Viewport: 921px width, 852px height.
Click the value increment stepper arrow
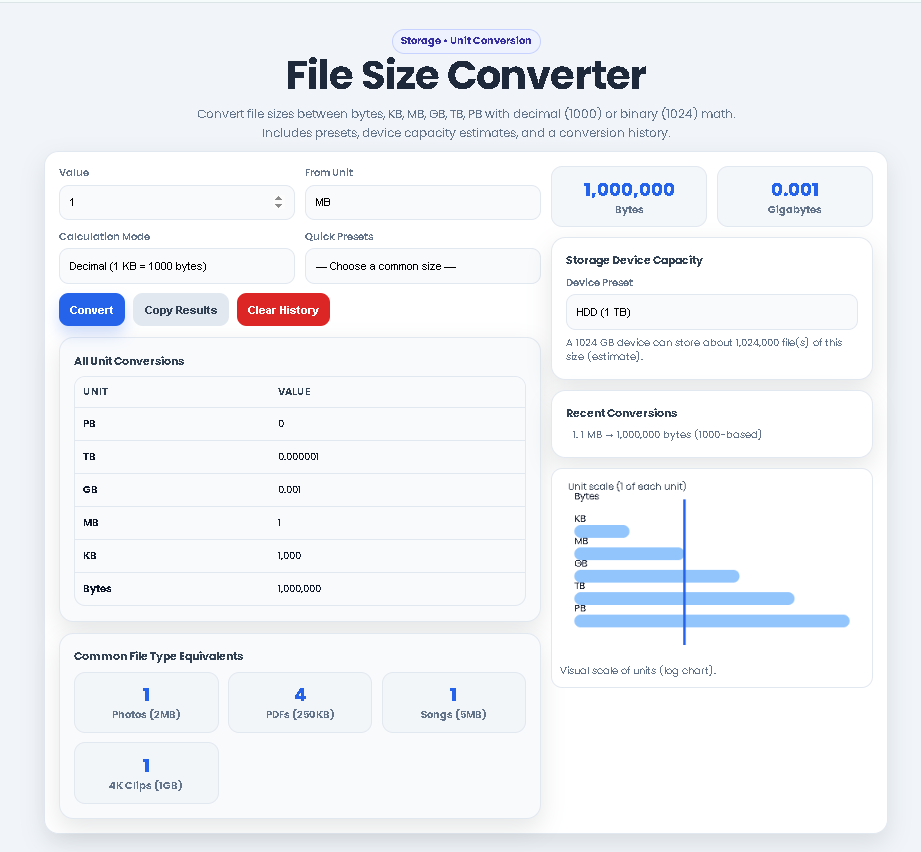click(278, 197)
